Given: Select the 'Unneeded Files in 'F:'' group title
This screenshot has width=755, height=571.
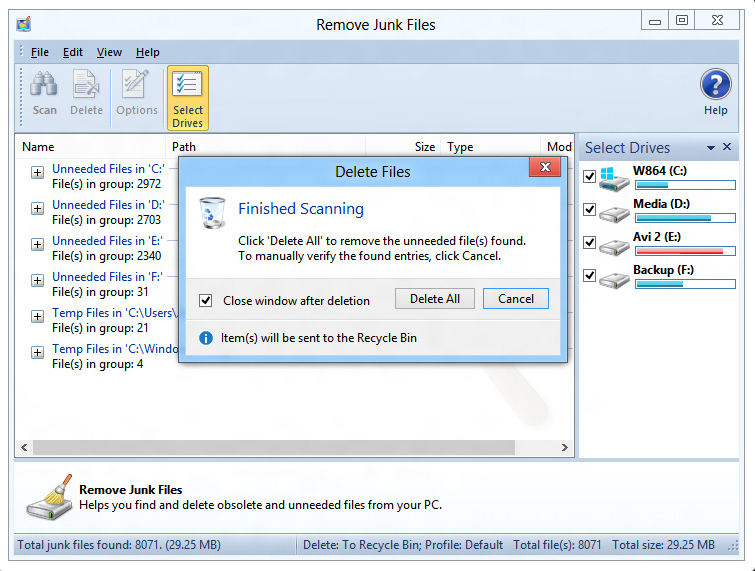Looking at the screenshot, I should (x=107, y=277).
